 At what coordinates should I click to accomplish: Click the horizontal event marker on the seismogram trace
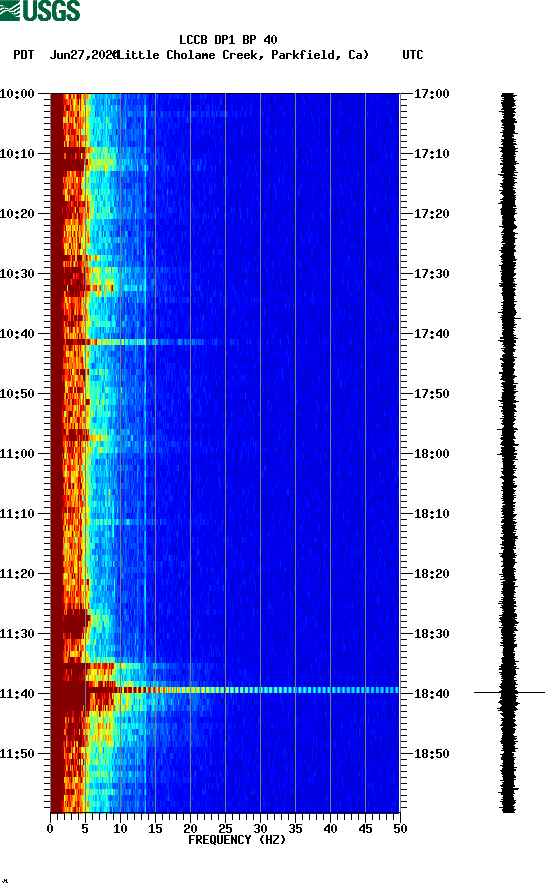click(509, 692)
